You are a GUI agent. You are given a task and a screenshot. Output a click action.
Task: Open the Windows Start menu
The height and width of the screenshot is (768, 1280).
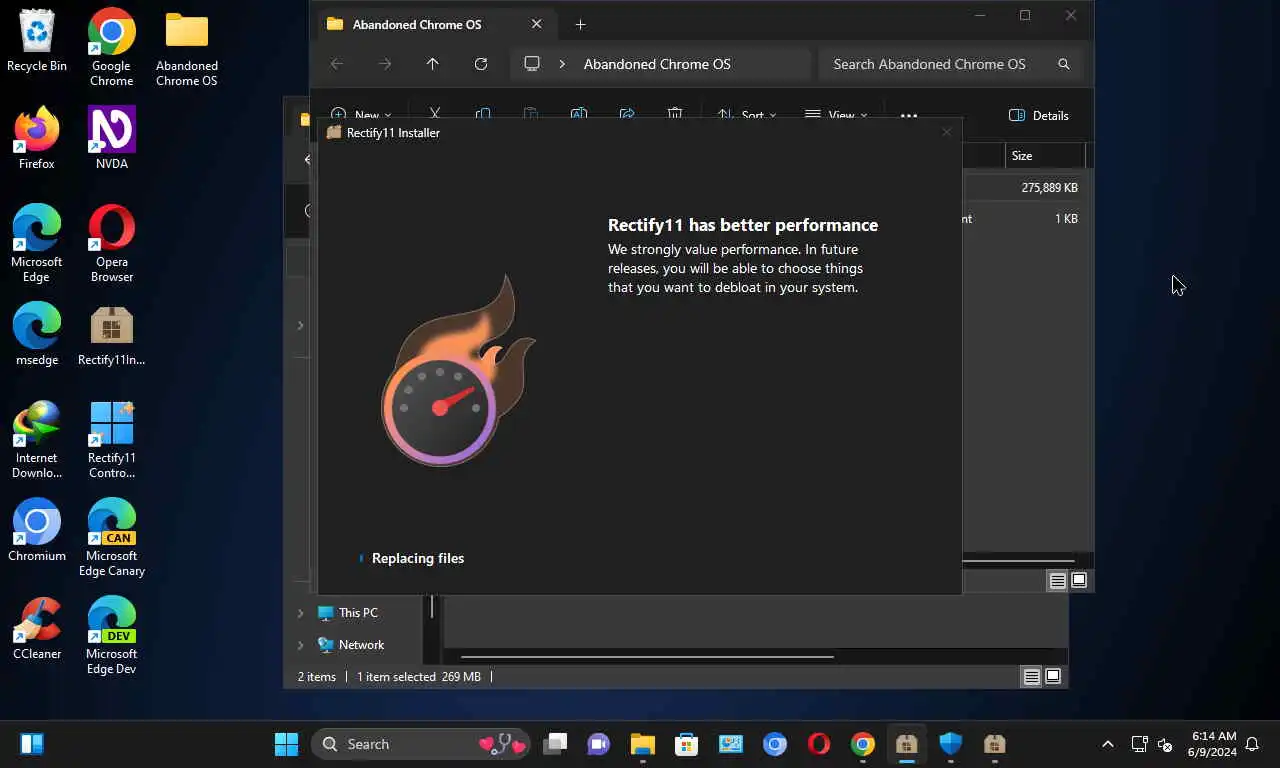coord(287,744)
